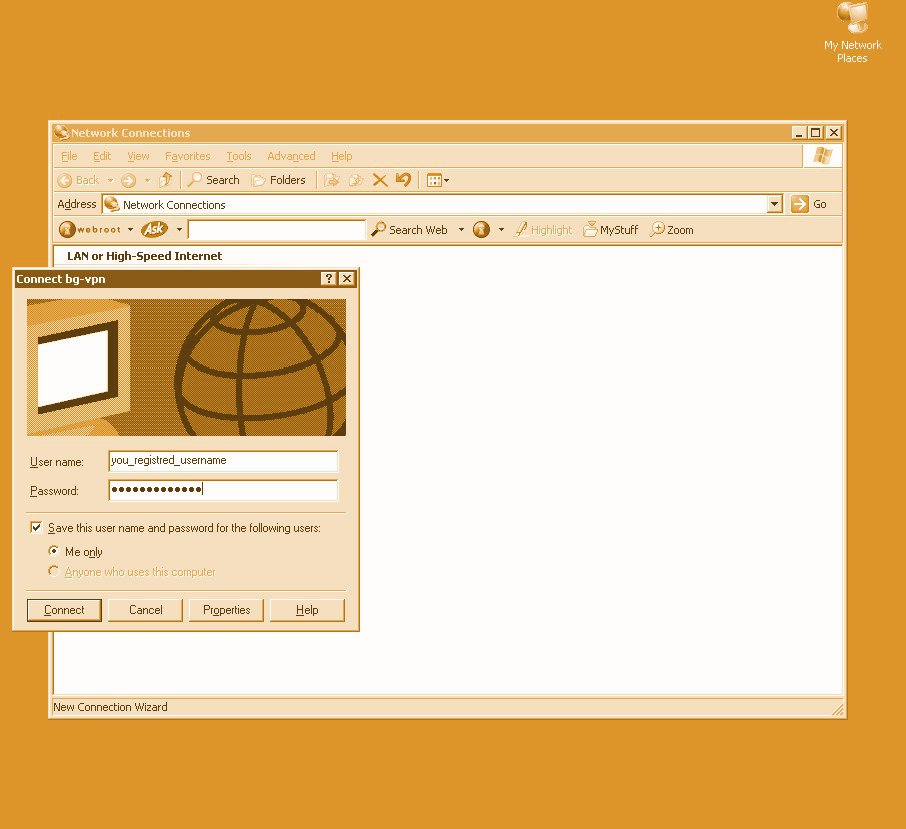Click the Windows flag logo

pyautogui.click(x=822, y=156)
